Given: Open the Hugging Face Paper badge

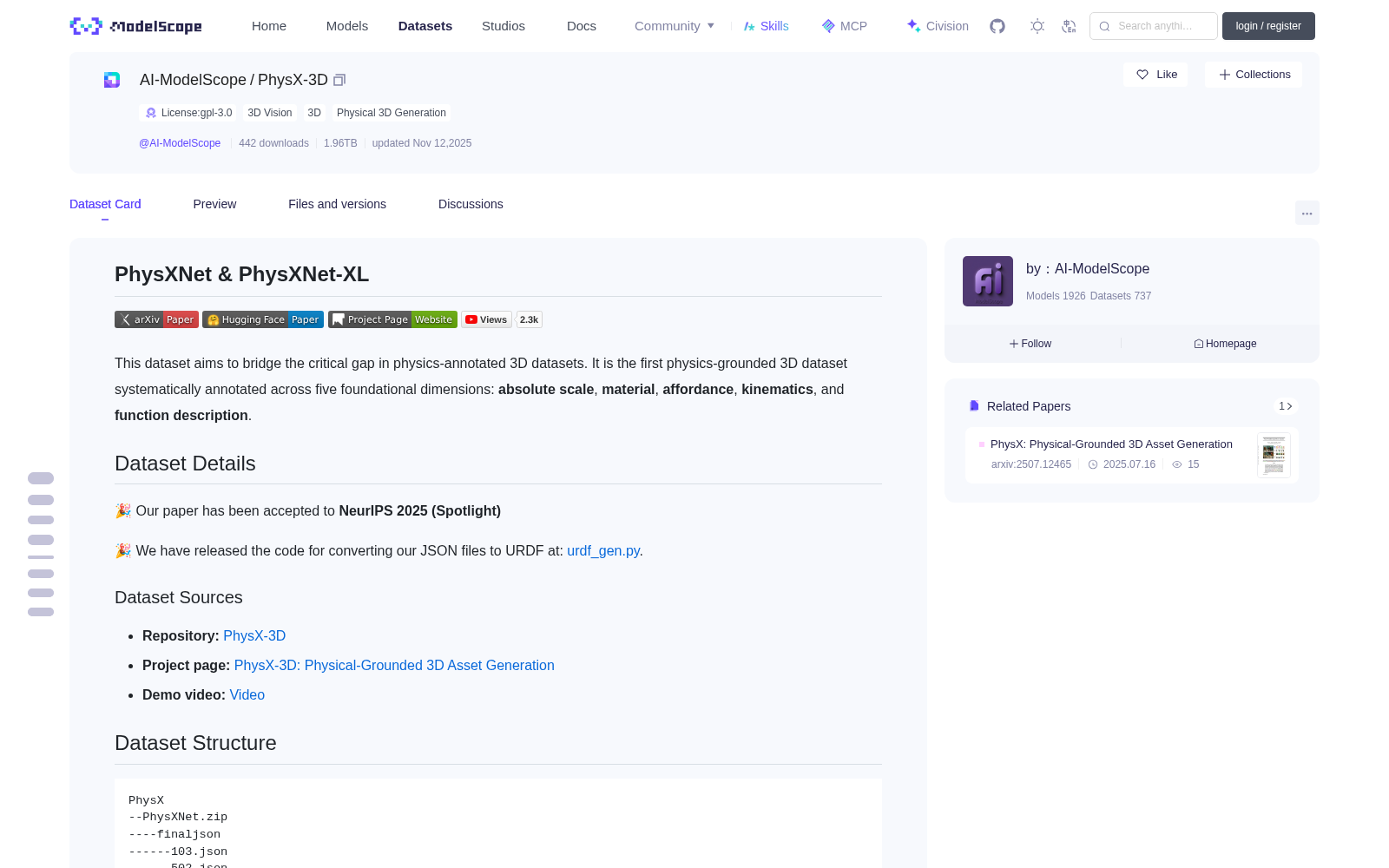Looking at the screenshot, I should pos(263,319).
